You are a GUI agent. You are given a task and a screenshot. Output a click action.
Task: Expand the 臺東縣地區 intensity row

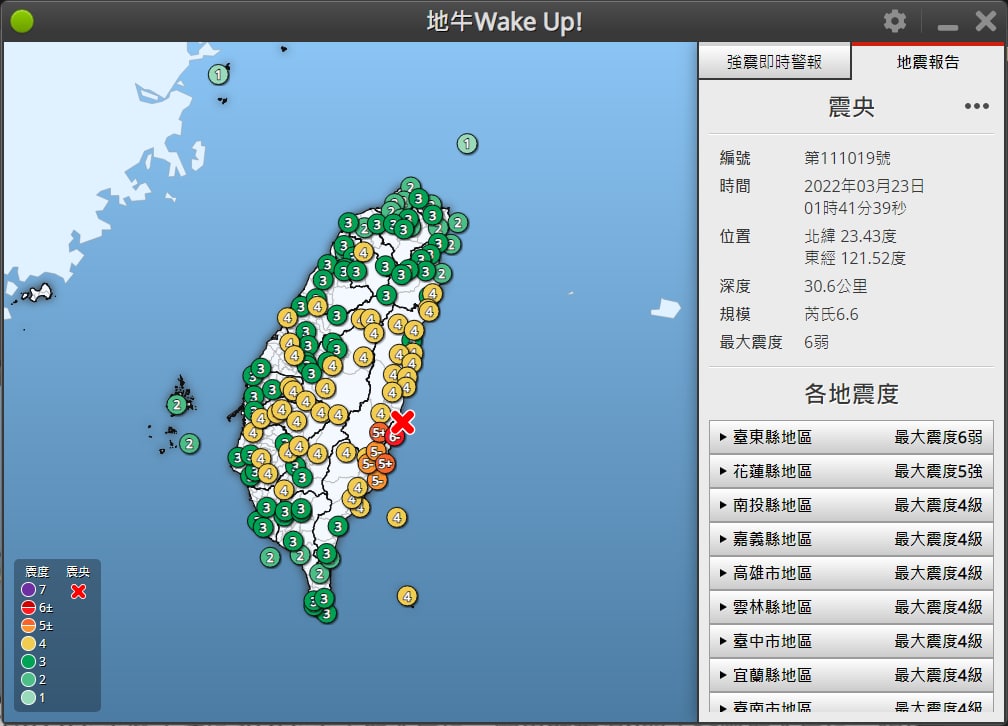[851, 437]
